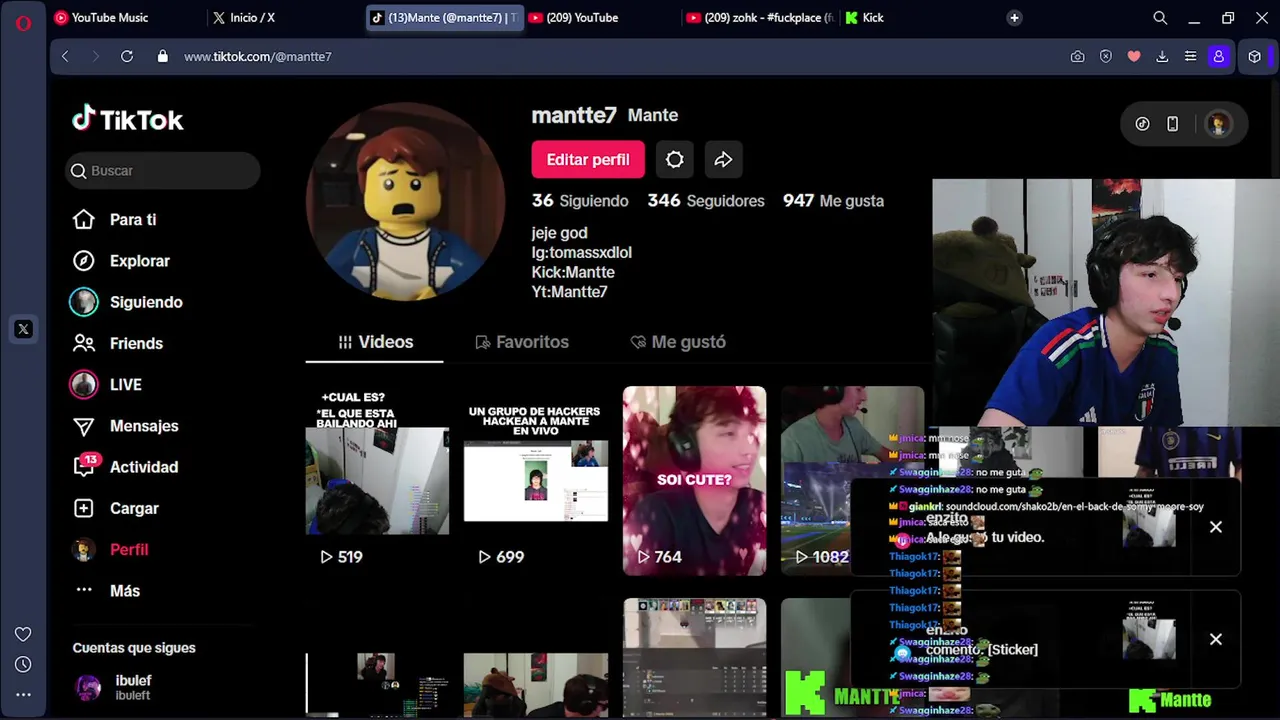Screen dimensions: 1280x720
Task: Open the SOI CUTE? video
Action: (x=694, y=481)
